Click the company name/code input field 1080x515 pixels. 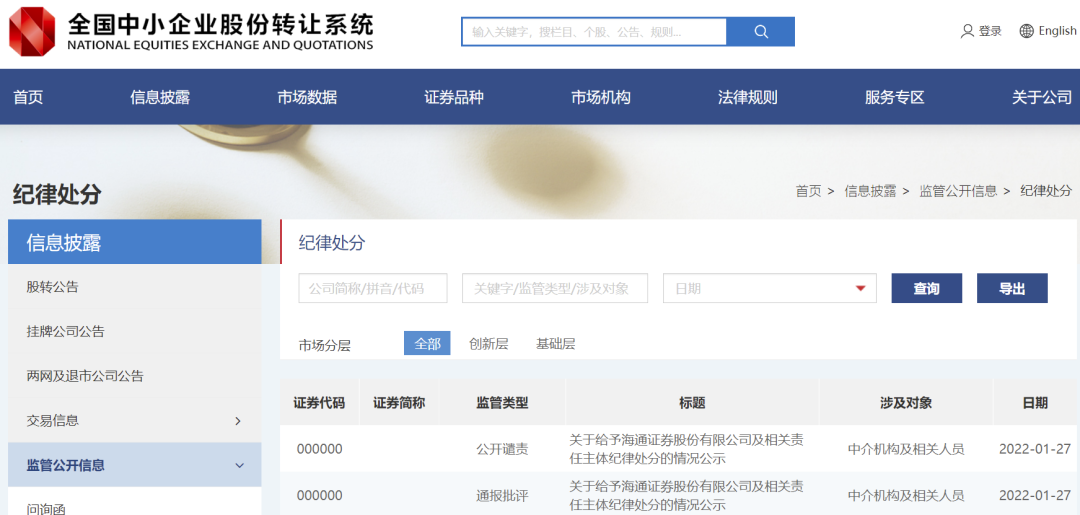click(374, 289)
